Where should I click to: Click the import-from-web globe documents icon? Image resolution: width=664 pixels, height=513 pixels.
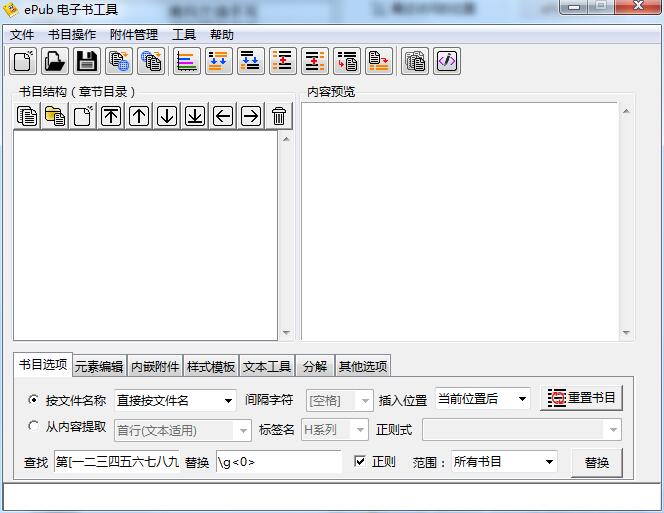pyautogui.click(x=119, y=61)
